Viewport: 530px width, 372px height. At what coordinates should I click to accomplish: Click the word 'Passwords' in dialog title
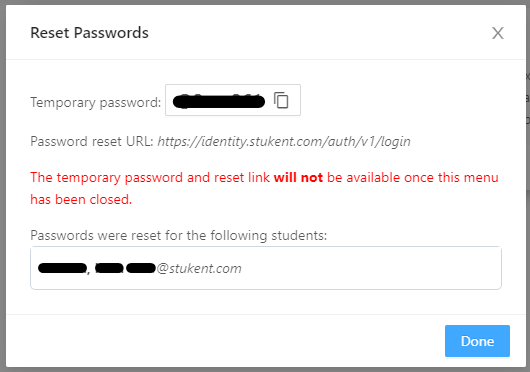pyautogui.click(x=111, y=33)
